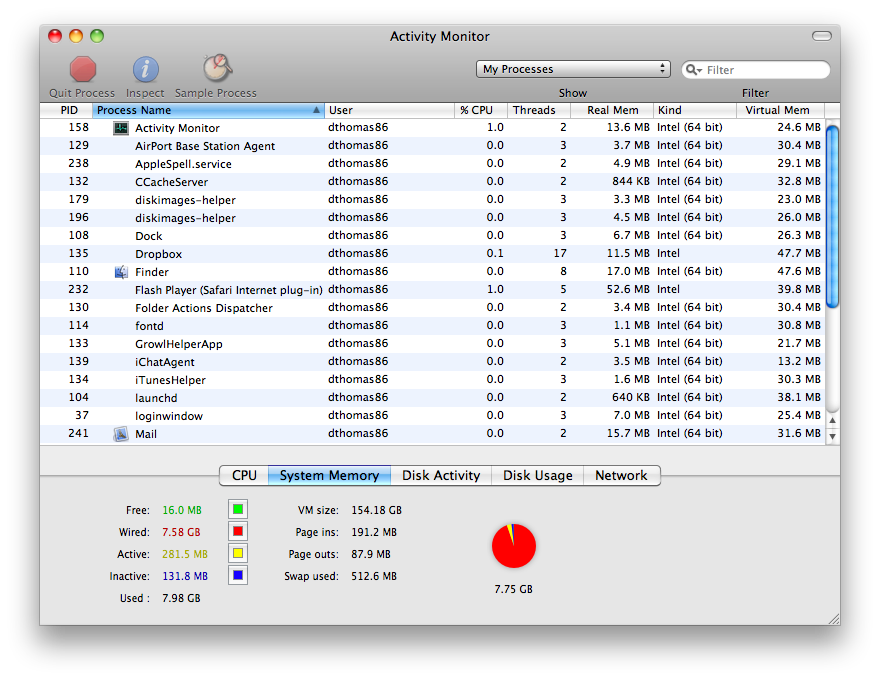Switch to the Network tab
Image resolution: width=880 pixels, height=680 pixels.
[x=622, y=475]
